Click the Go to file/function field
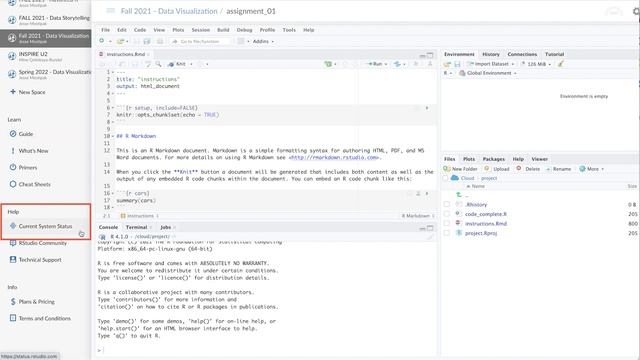 tap(201, 41)
